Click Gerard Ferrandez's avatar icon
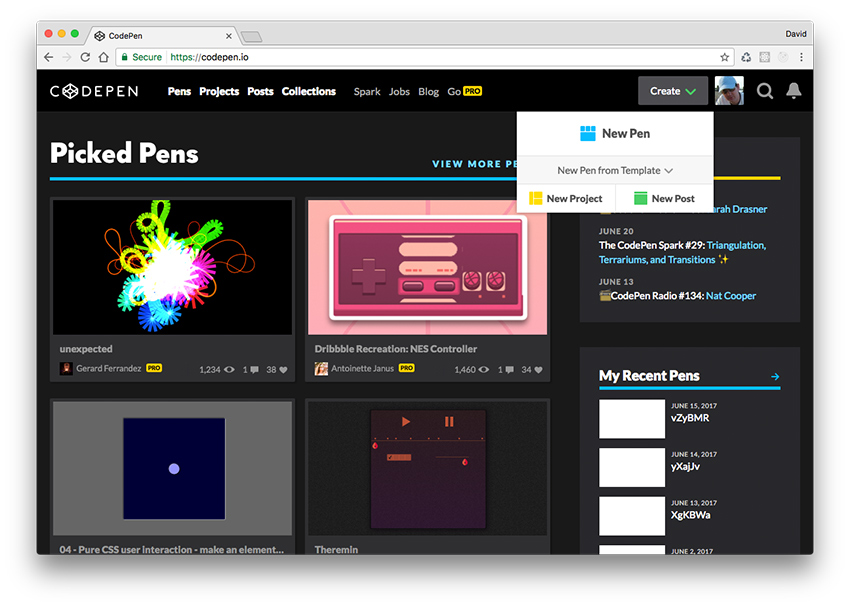The width and height of the screenshot is (850, 602). (66, 368)
